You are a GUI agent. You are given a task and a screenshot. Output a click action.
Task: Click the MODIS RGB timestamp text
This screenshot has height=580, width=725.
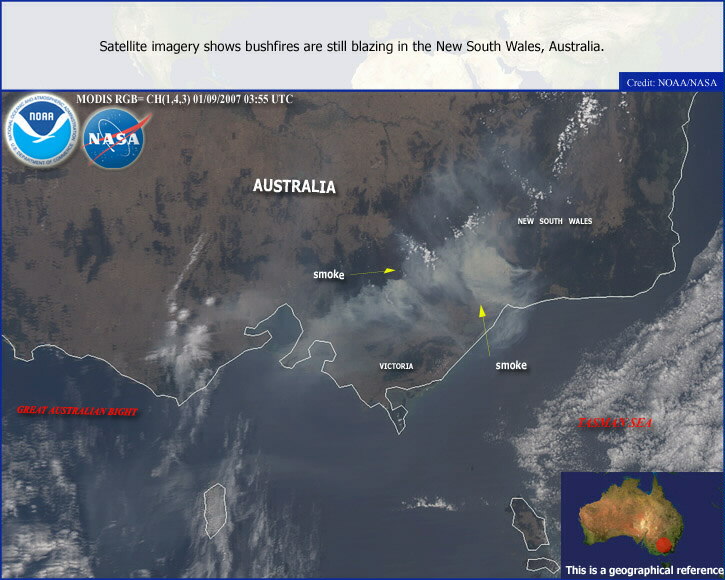[184, 99]
